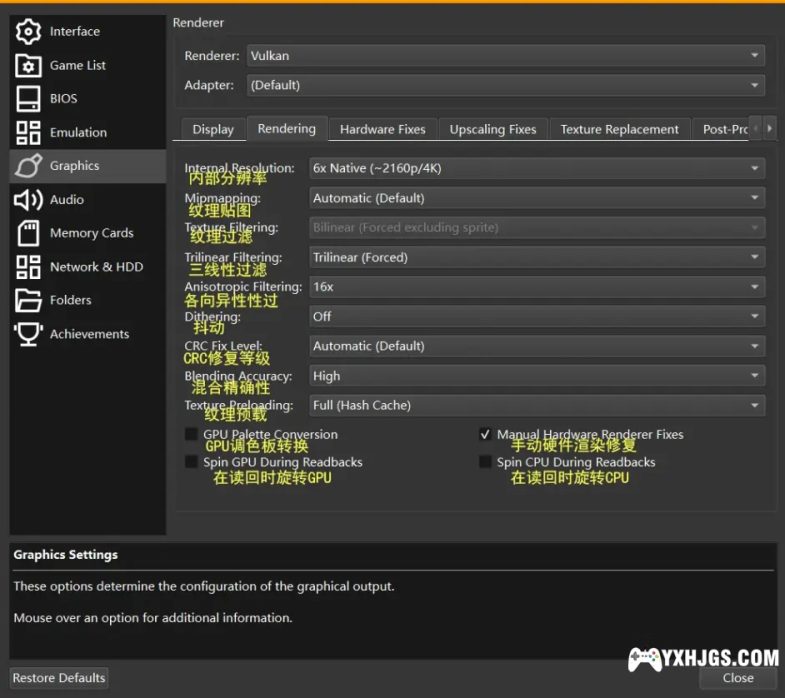
Task: Open the Internal Resolution dropdown
Action: tap(537, 168)
